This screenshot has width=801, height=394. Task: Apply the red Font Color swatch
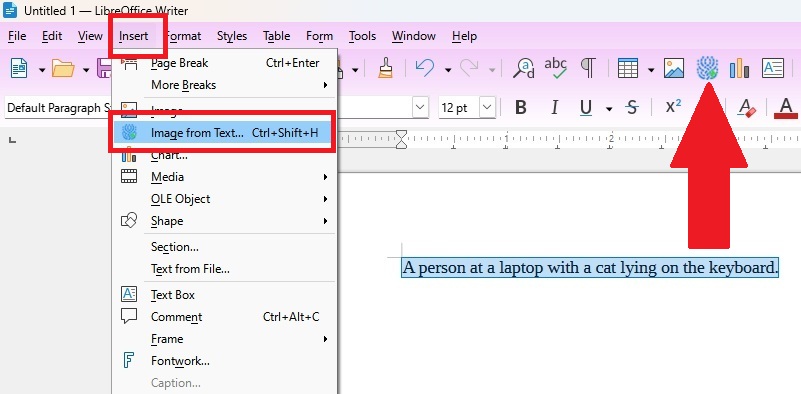click(786, 108)
